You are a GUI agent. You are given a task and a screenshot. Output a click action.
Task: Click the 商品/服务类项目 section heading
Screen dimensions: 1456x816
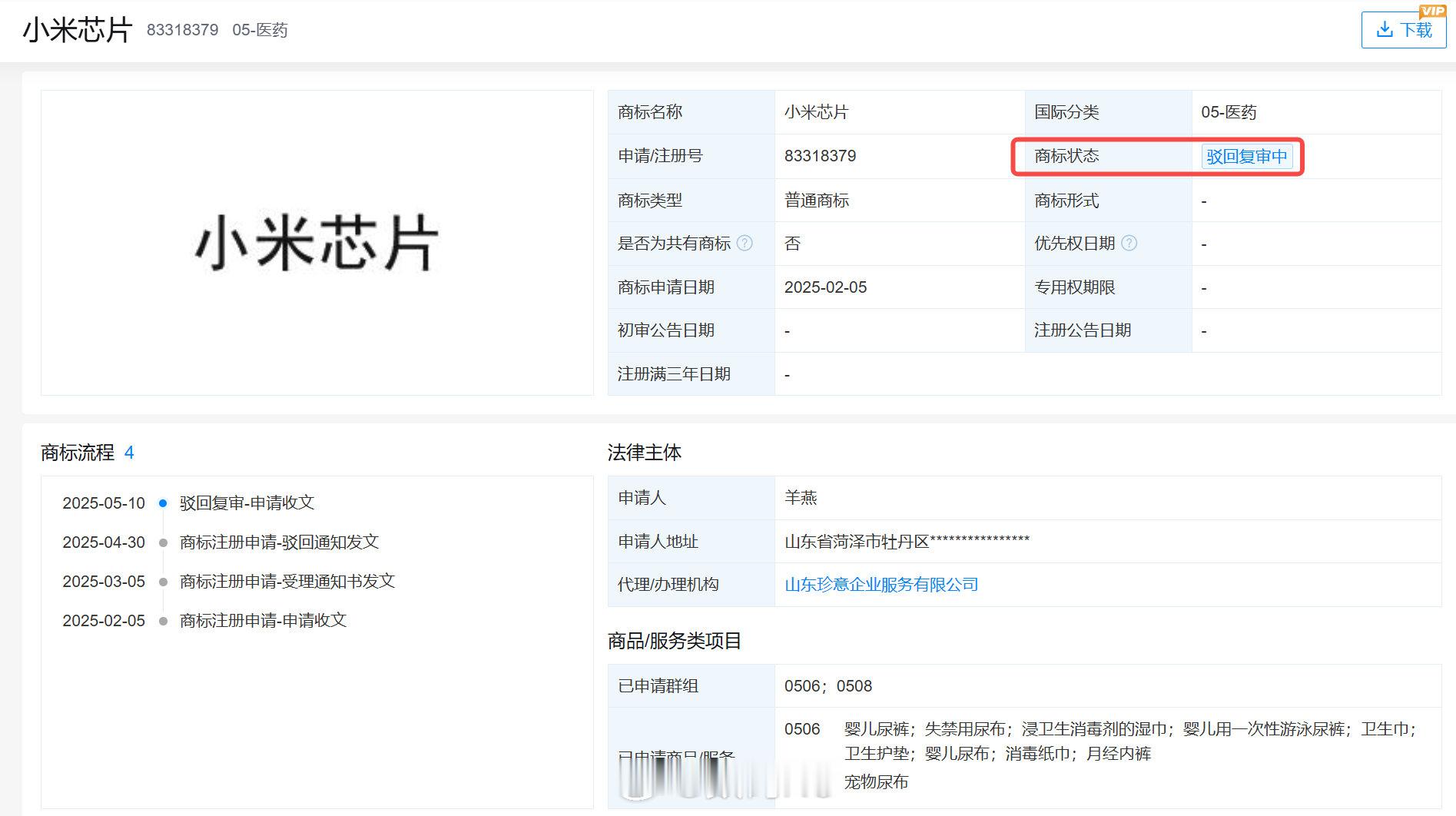coord(675,641)
